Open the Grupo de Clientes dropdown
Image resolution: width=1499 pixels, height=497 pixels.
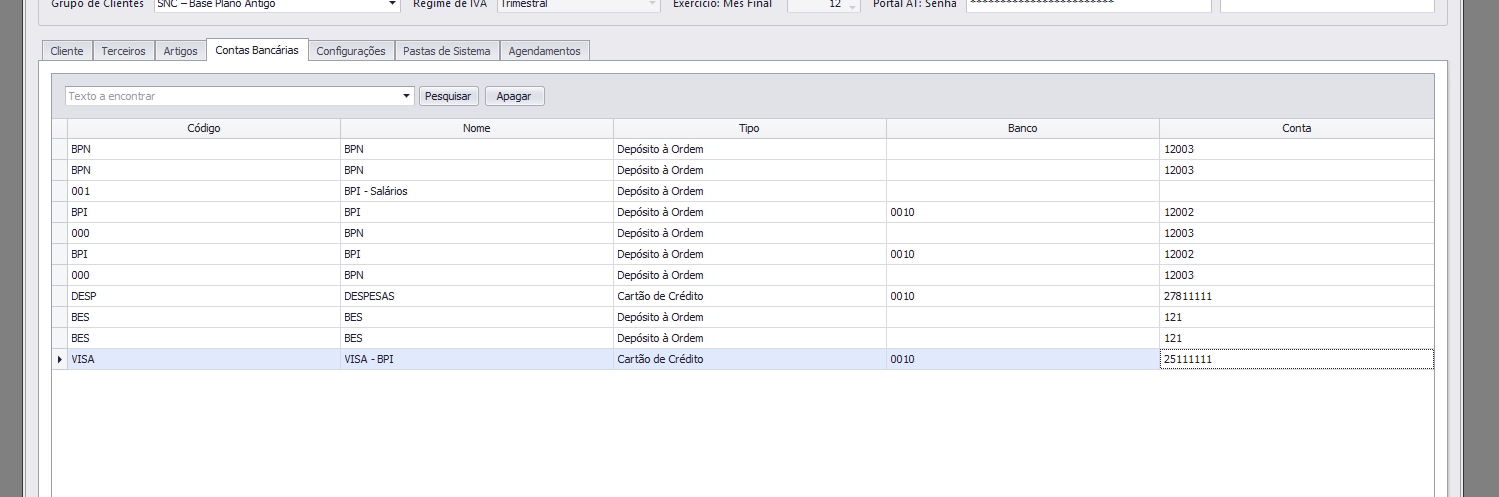pos(392,4)
